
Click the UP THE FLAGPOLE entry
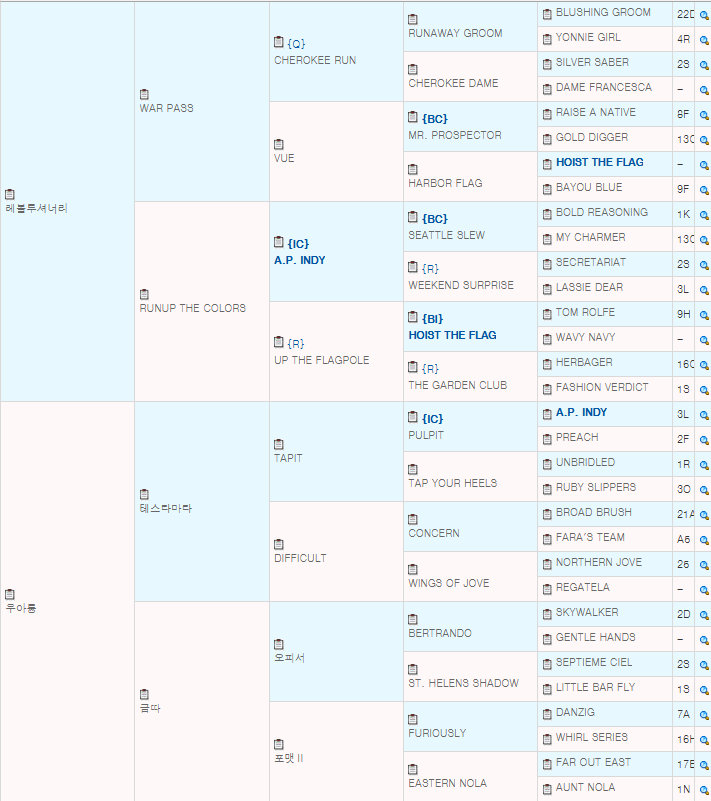click(x=321, y=360)
